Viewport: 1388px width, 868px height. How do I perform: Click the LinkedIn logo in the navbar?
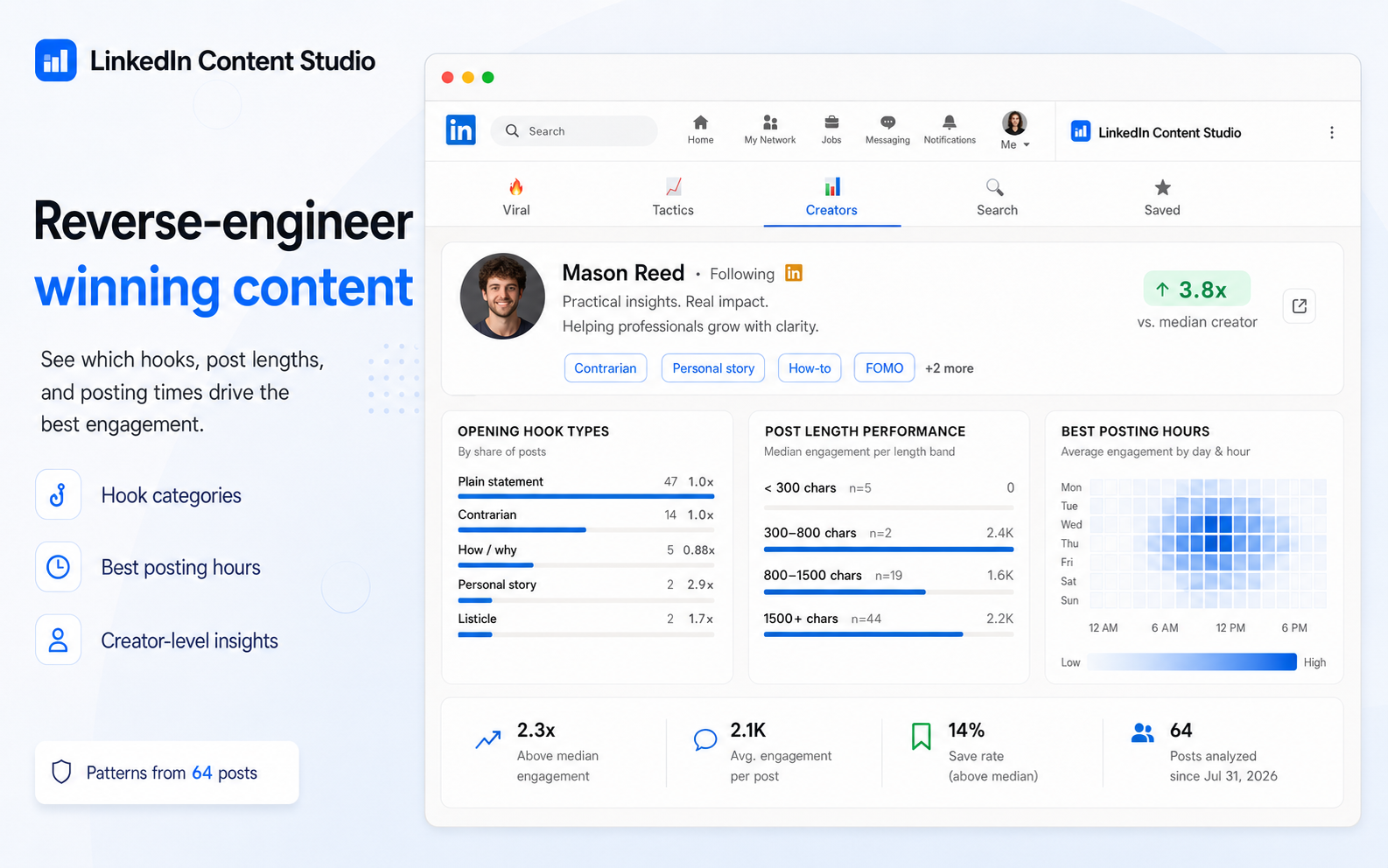point(461,129)
